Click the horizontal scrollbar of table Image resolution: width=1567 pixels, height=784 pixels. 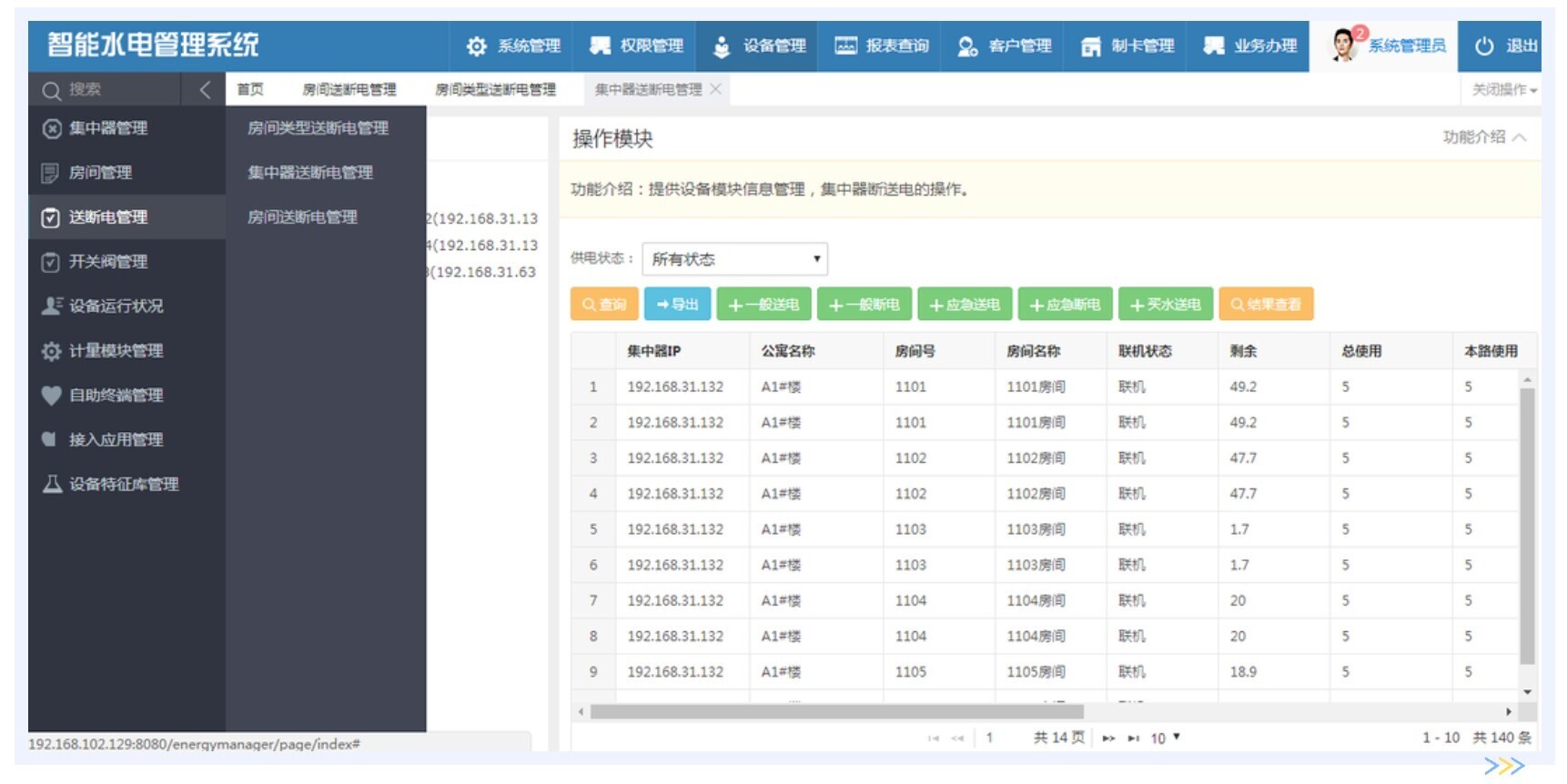(836, 712)
